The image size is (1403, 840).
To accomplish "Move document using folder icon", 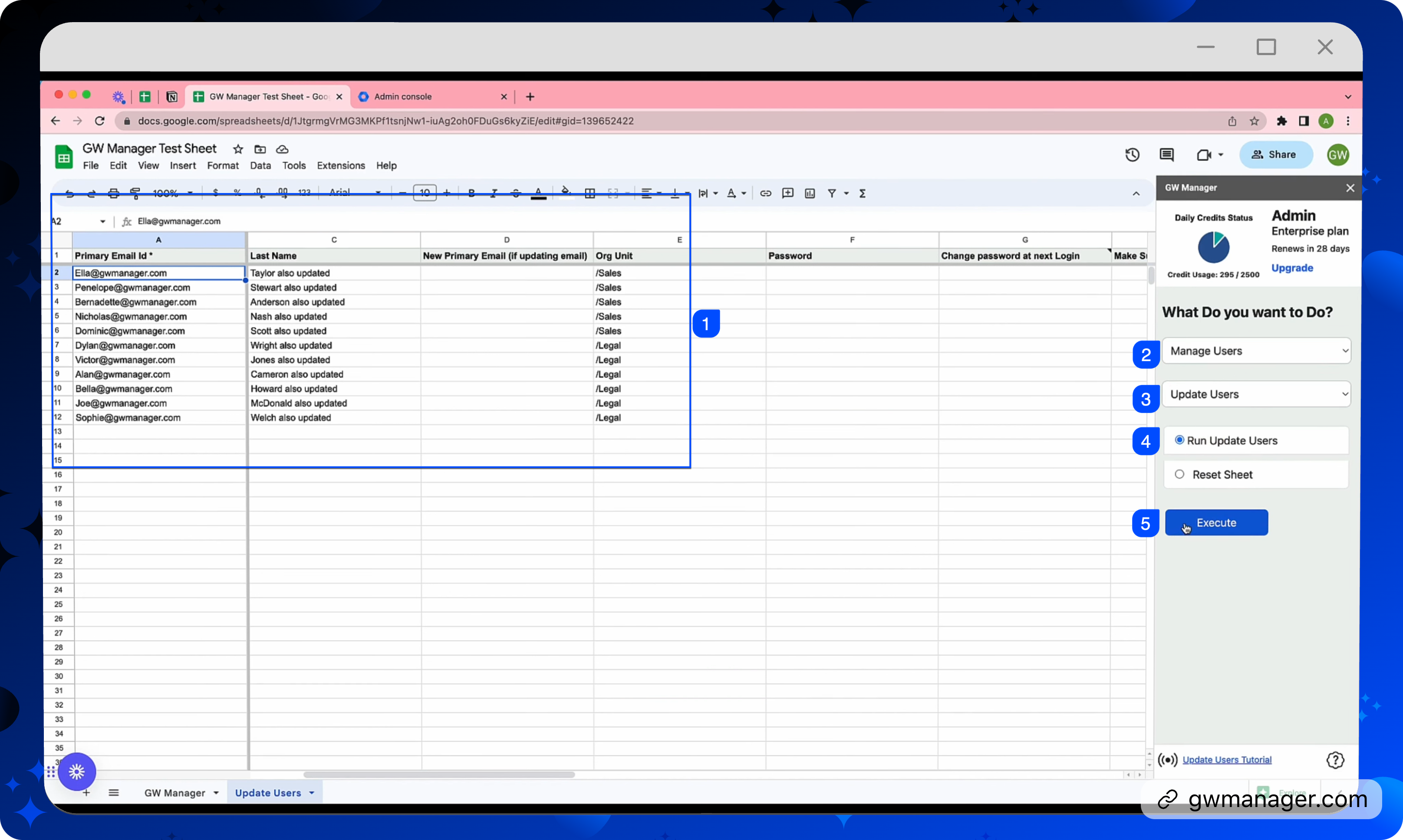I will pyautogui.click(x=260, y=149).
